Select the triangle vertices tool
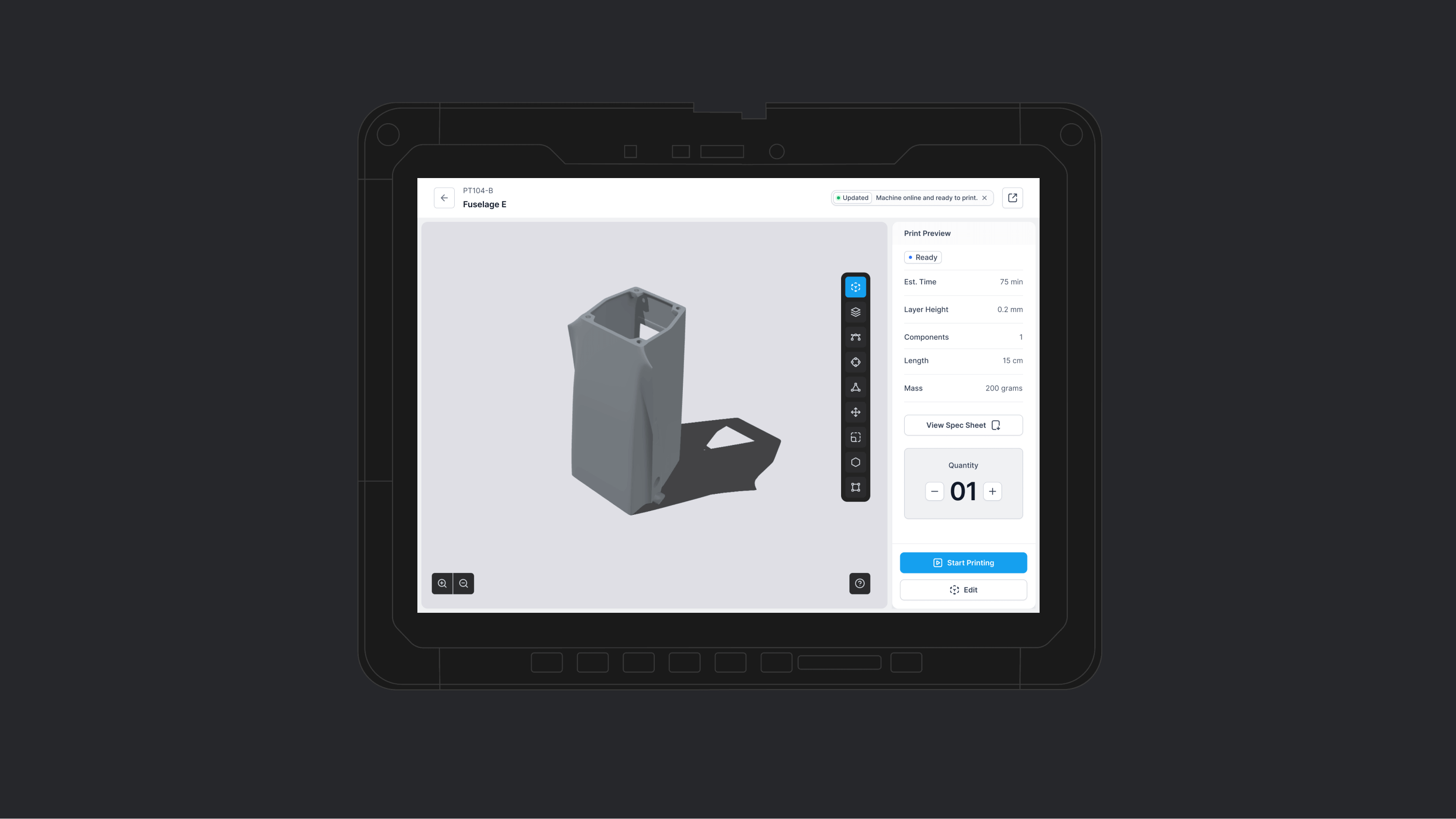The width and height of the screenshot is (1456, 819). point(855,387)
